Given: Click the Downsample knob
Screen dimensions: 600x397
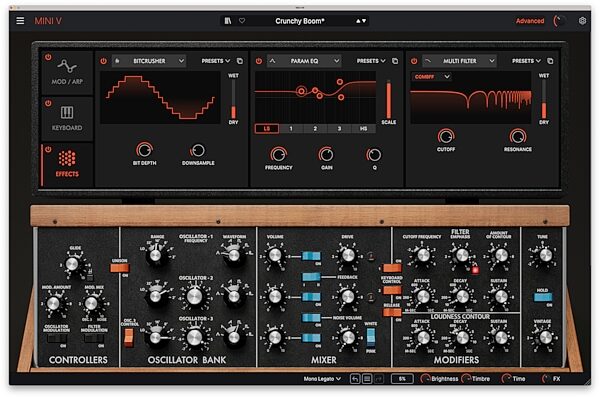Looking at the screenshot, I should tap(198, 150).
